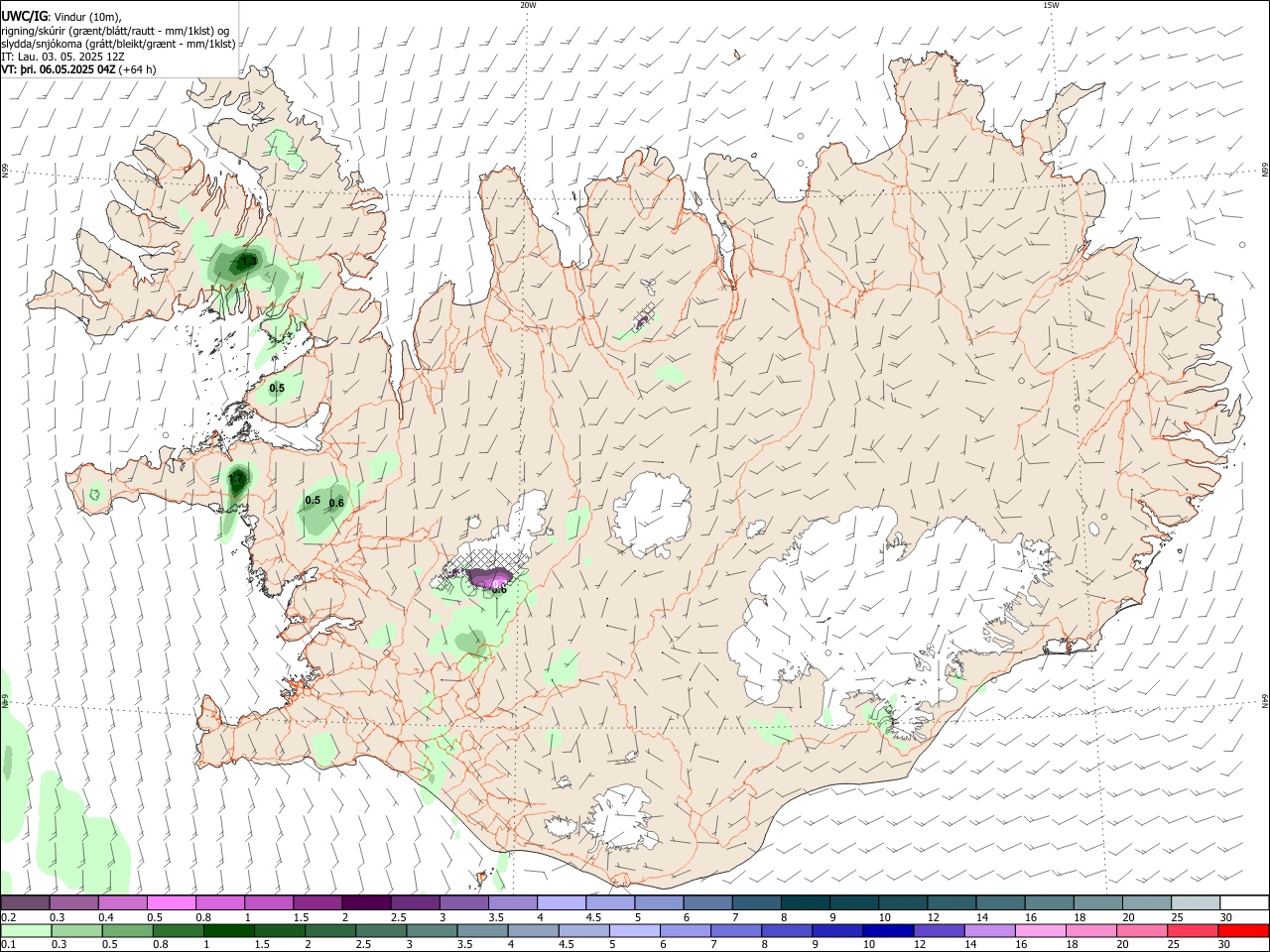Click the '15W' longitude label
This screenshot has height=952, width=1270.
click(1051, 5)
